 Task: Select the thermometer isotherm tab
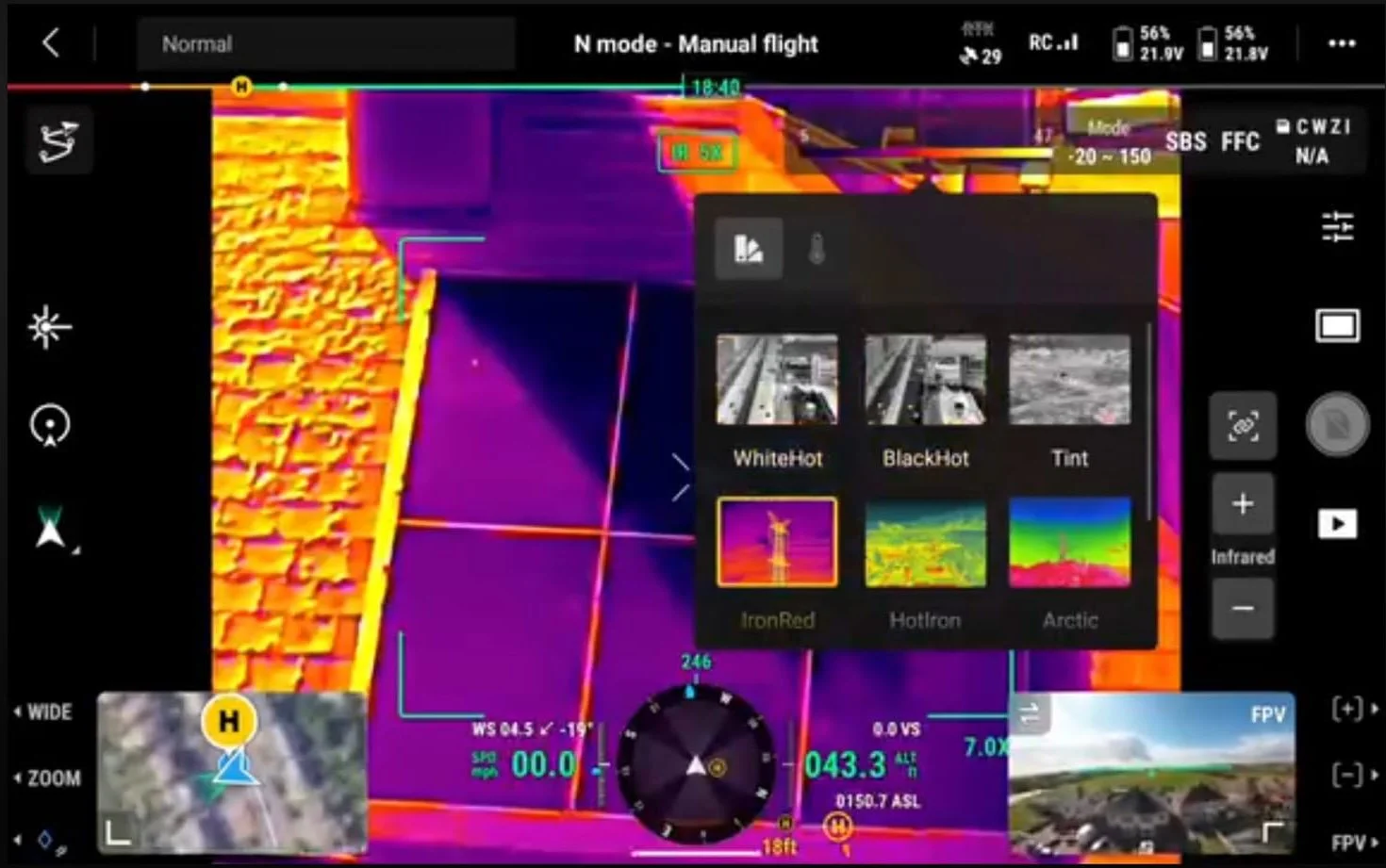click(x=817, y=250)
